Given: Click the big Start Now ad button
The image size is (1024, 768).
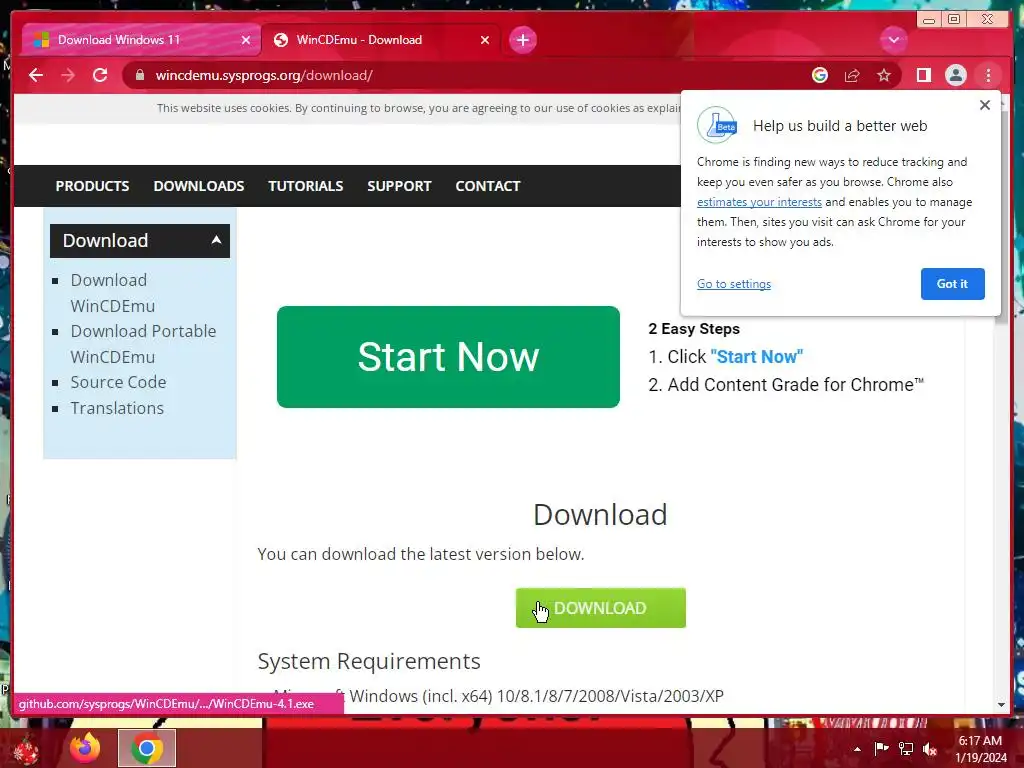Looking at the screenshot, I should click(448, 357).
